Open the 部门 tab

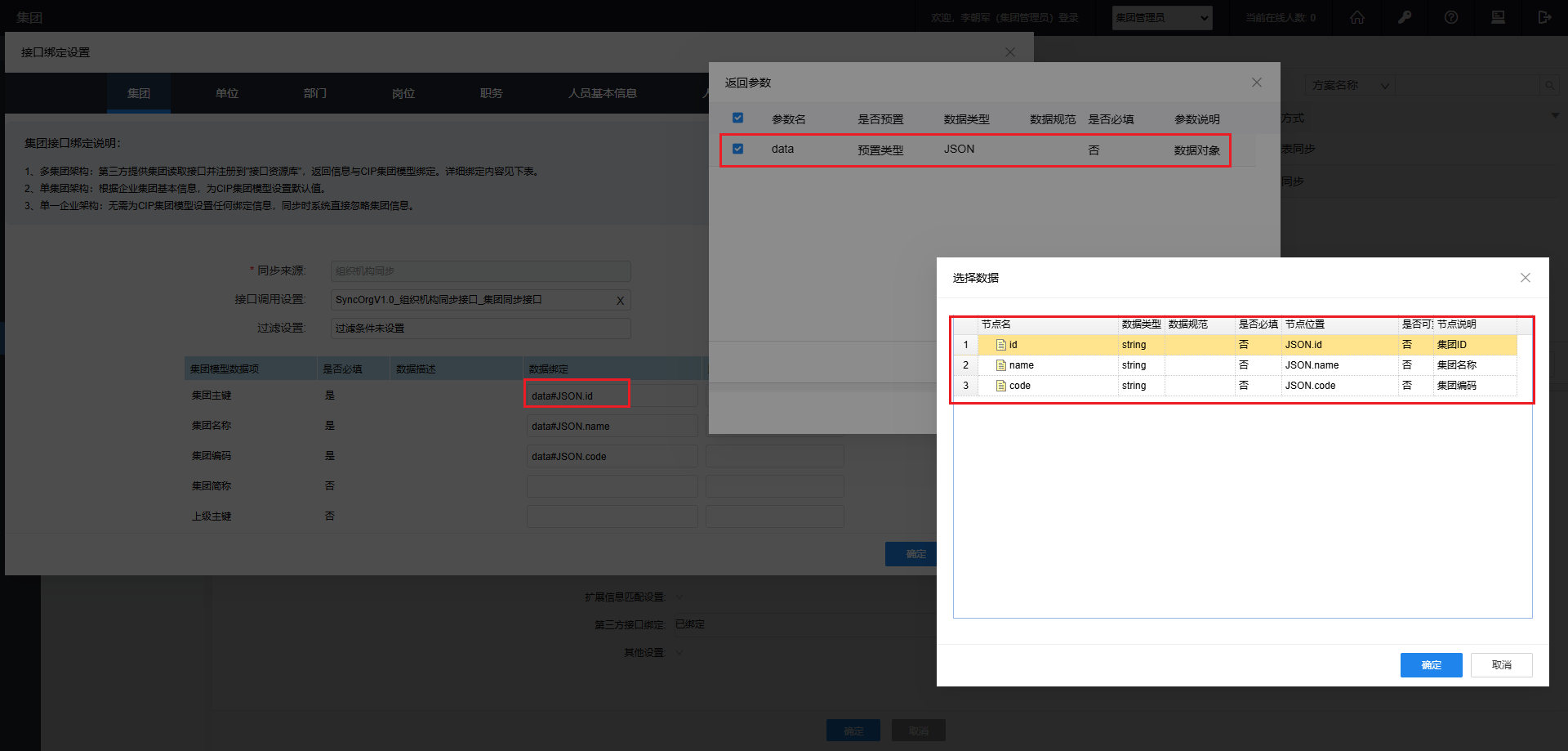(x=315, y=93)
